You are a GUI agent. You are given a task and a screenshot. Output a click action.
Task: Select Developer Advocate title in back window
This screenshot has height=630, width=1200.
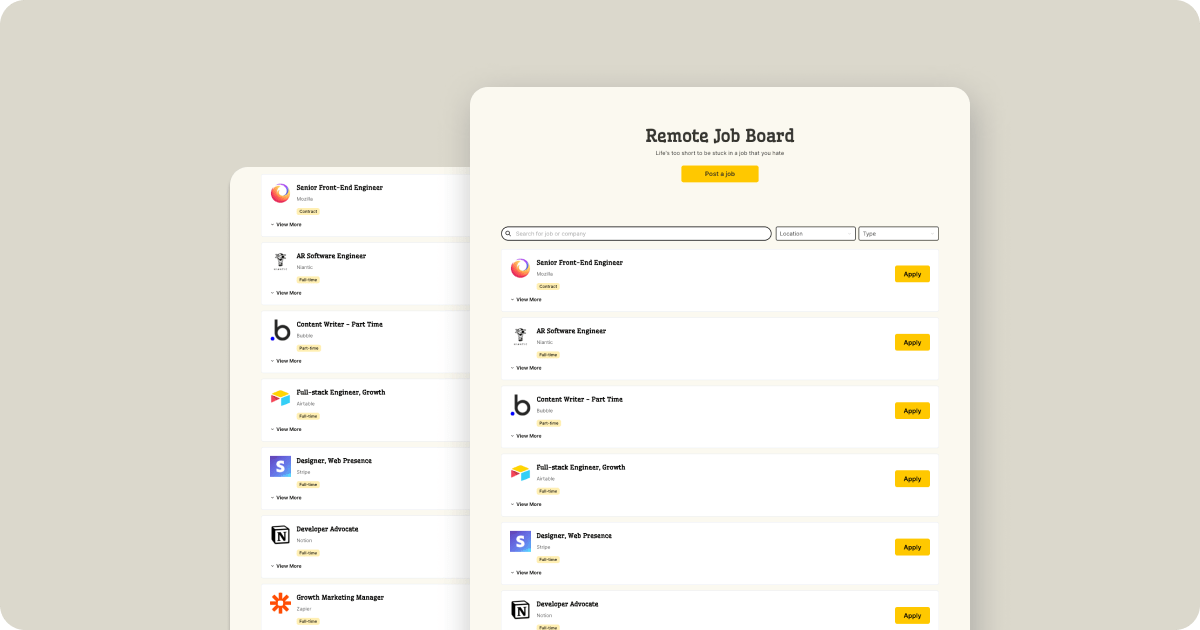pos(327,529)
